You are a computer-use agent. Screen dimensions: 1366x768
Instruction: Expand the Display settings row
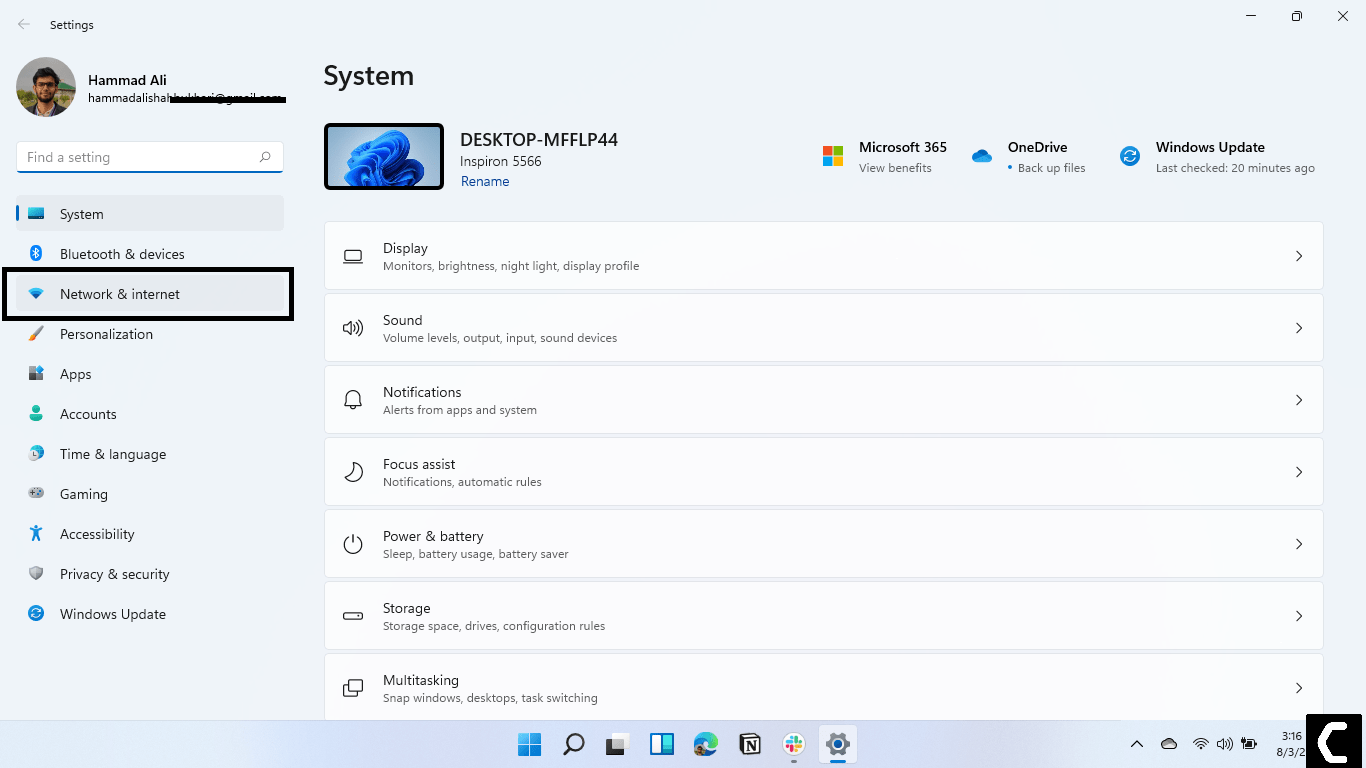pyautogui.click(x=1298, y=256)
